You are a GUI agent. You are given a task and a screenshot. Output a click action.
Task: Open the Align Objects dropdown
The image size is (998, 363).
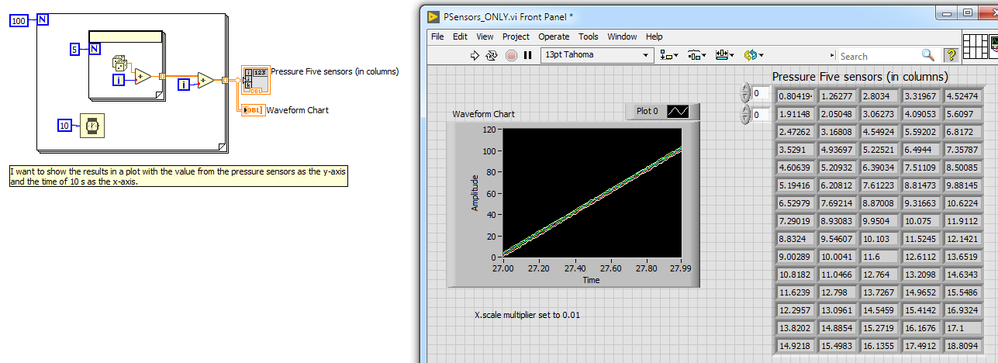(670, 55)
